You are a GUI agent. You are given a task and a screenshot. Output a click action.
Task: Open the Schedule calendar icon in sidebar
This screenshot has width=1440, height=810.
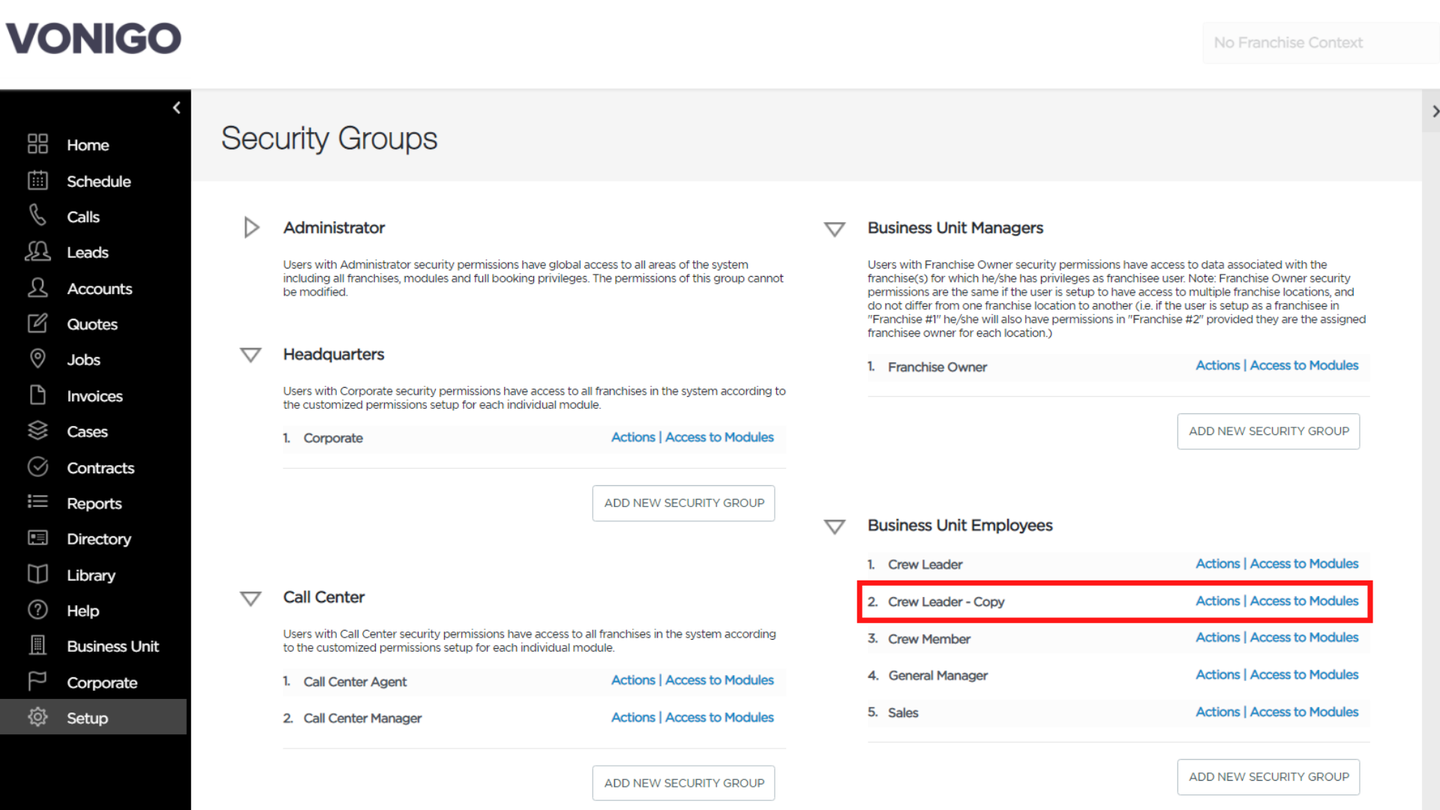pos(37,181)
